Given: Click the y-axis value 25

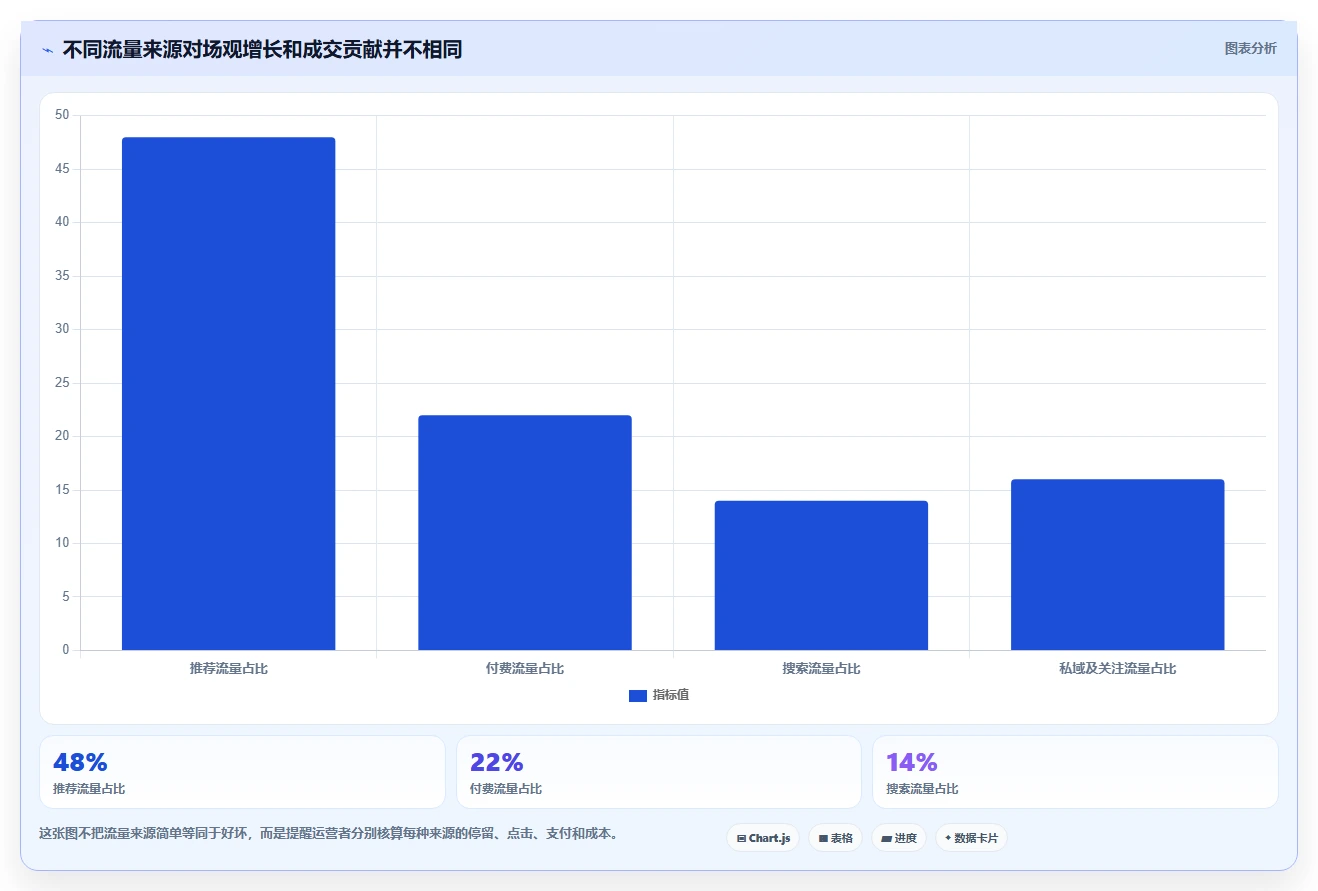Looking at the screenshot, I should (x=62, y=383).
